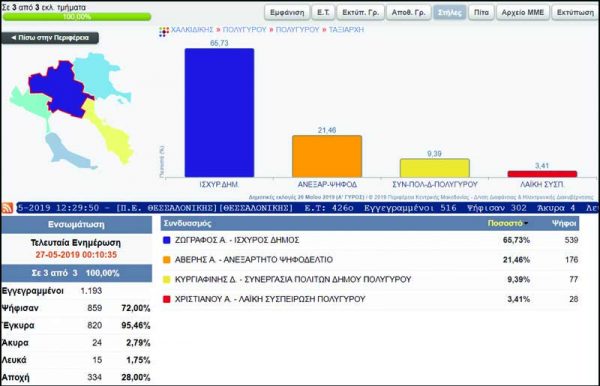Screen dimensions: 600x386
Task: Open the ΧΑΛΚΙΔΙΚΗΣ breadcrumb link
Action: [192, 29]
